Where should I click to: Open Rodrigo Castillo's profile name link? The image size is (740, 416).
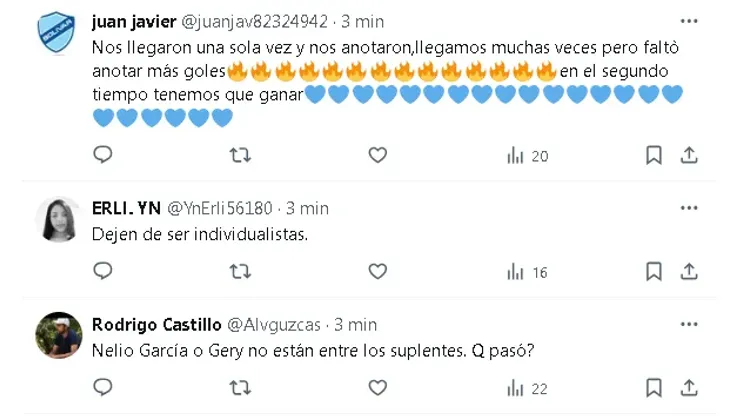coord(155,324)
